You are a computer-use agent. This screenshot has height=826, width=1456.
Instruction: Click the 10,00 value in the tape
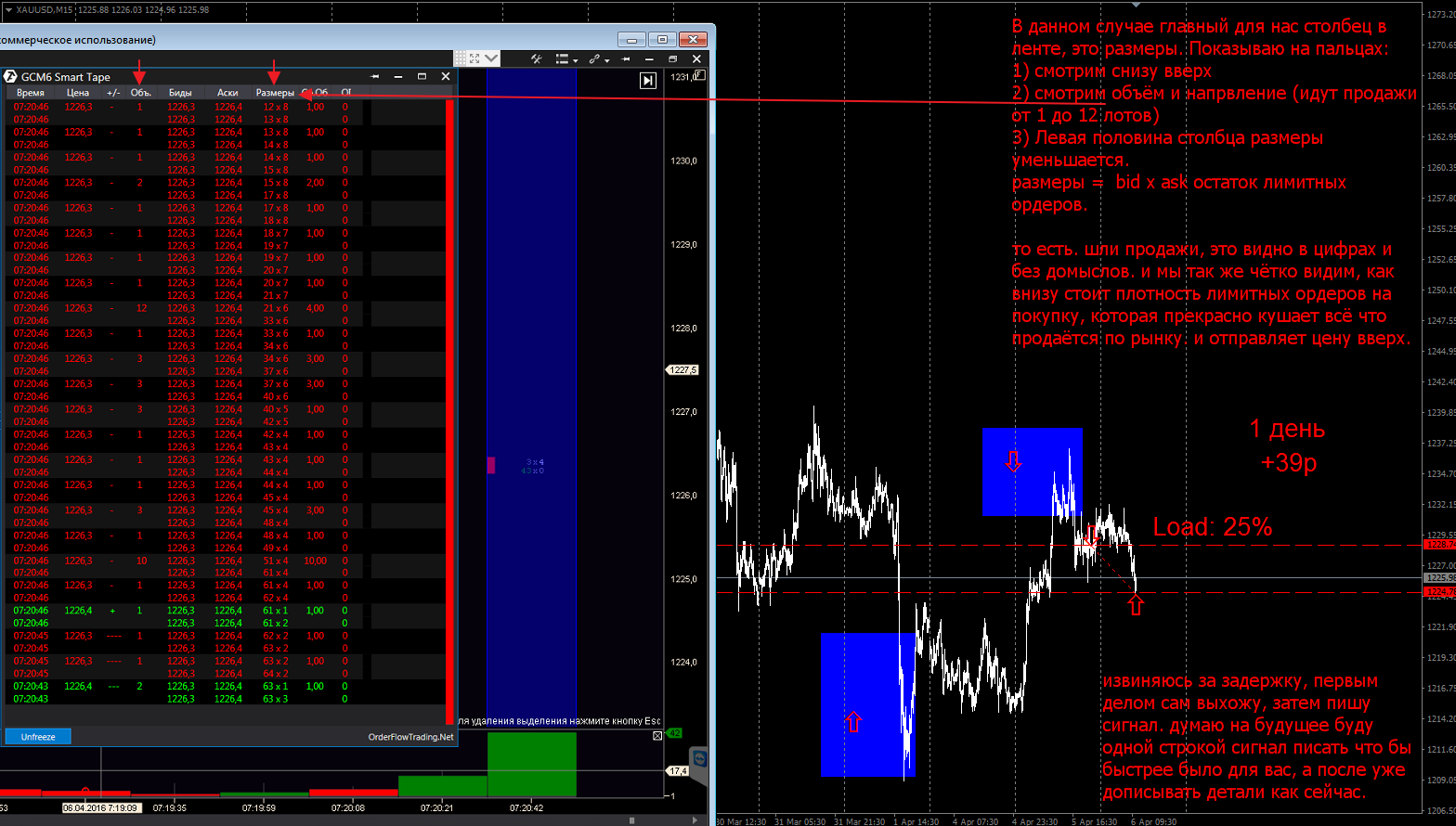[316, 561]
